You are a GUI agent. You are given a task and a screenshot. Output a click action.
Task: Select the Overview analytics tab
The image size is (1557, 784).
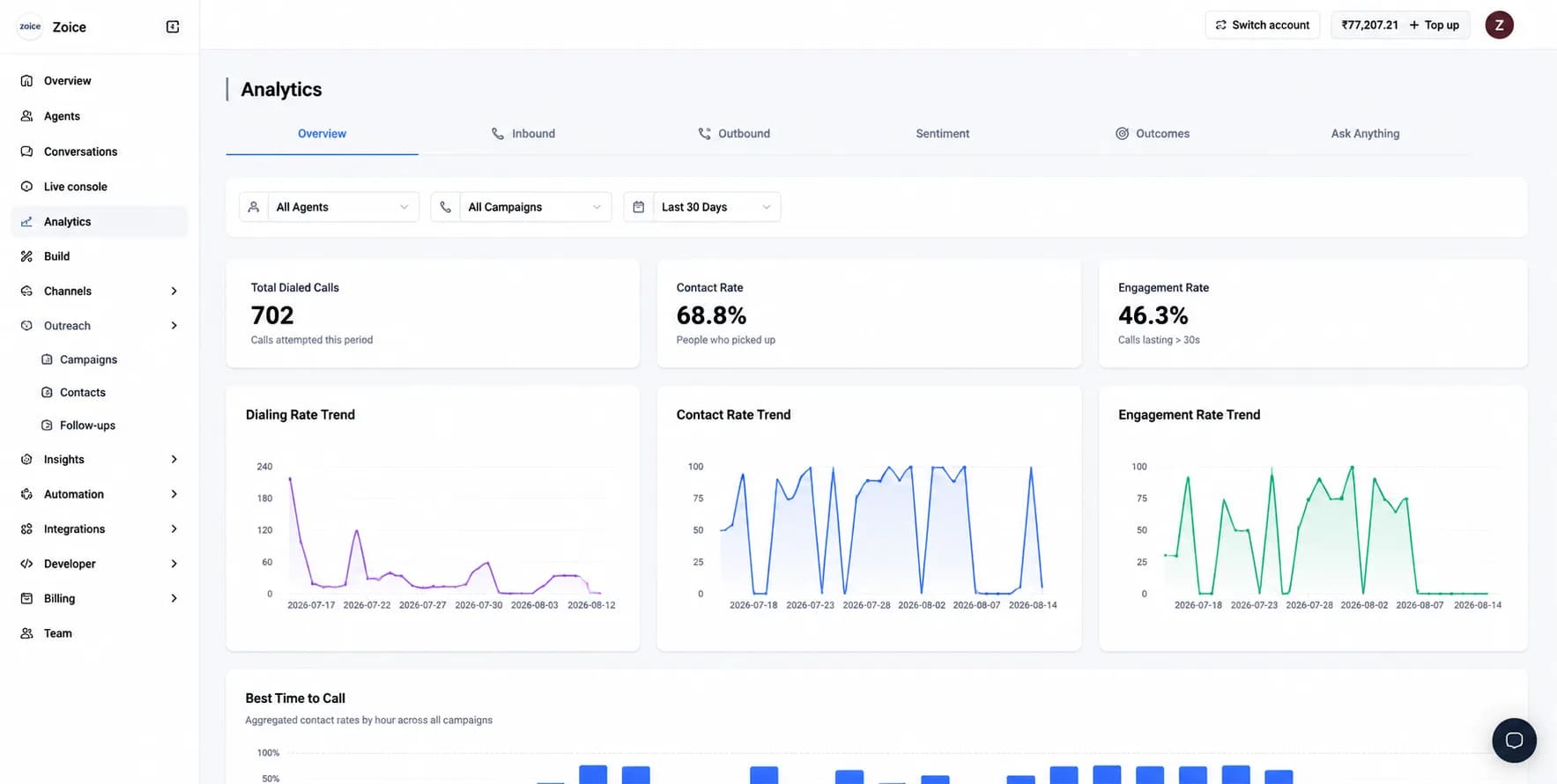pos(322,134)
